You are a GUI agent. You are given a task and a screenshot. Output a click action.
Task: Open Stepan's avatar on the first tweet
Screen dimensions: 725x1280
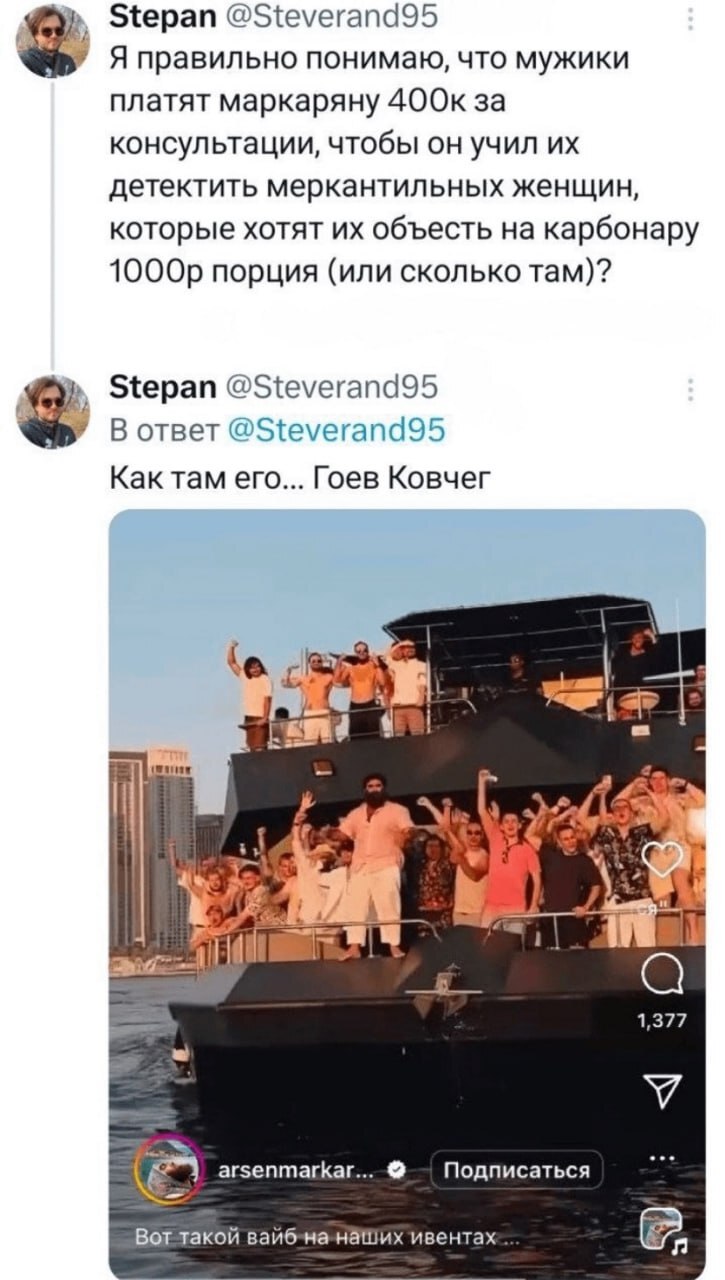click(x=53, y=41)
